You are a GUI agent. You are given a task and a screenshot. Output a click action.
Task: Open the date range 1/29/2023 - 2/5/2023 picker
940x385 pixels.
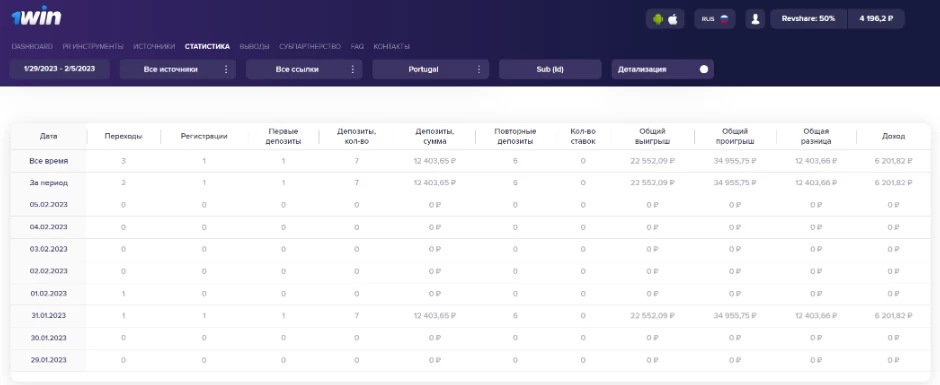click(x=59, y=69)
